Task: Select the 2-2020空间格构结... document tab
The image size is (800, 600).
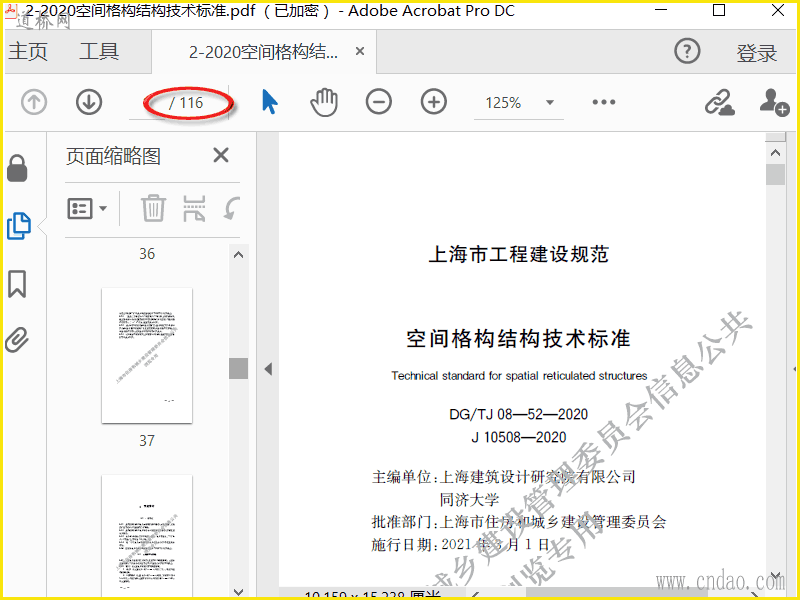Action: (x=263, y=52)
